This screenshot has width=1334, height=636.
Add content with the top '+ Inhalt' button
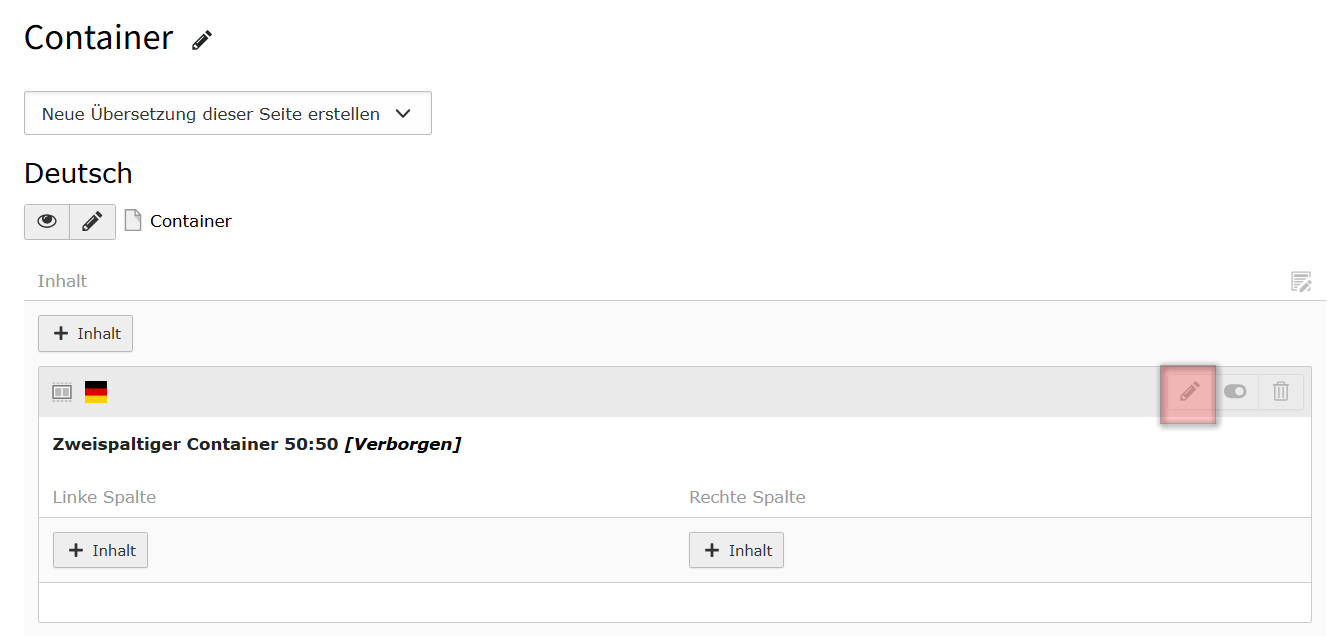coord(85,334)
